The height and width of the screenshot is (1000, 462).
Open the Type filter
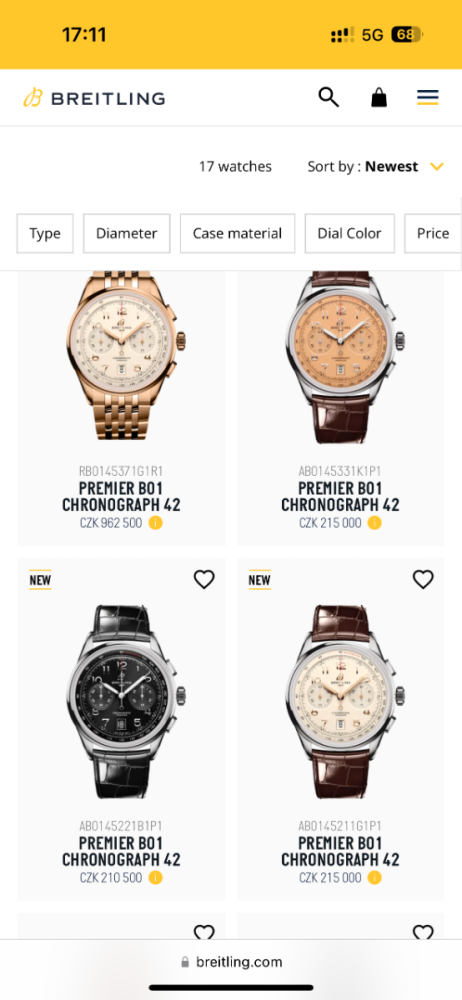[x=45, y=233]
